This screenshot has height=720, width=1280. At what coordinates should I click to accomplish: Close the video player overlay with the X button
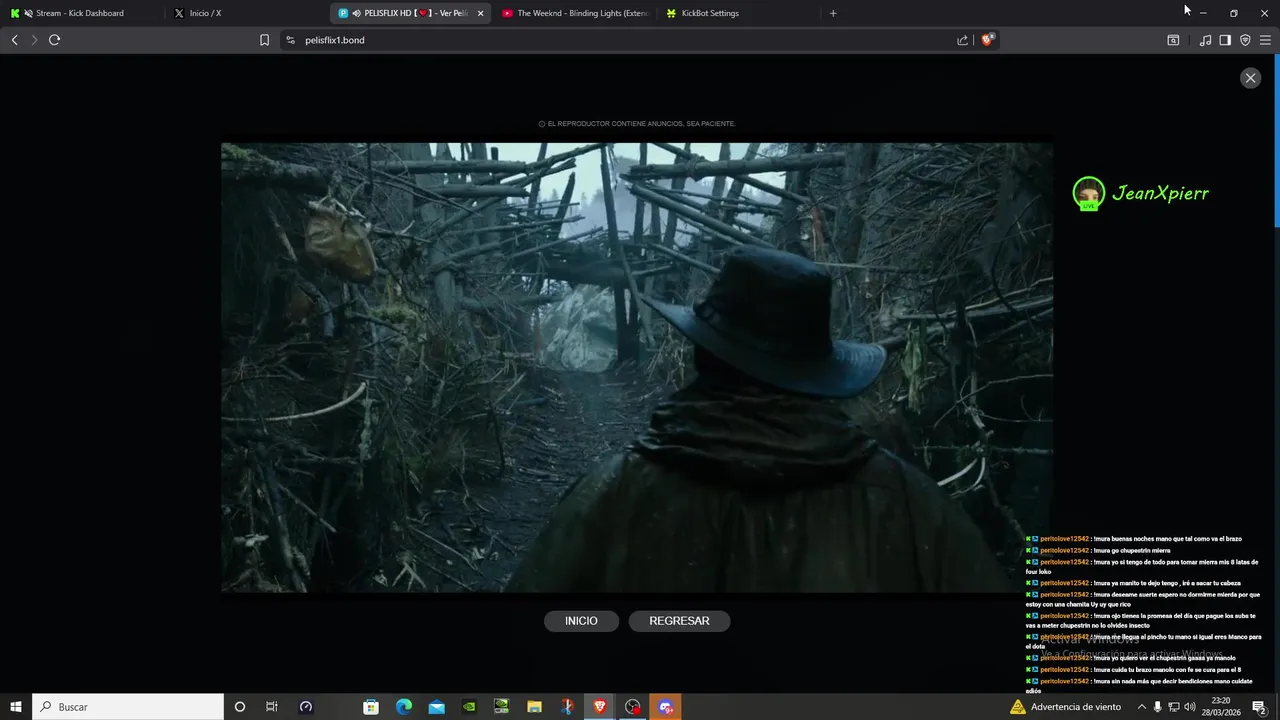point(1250,78)
